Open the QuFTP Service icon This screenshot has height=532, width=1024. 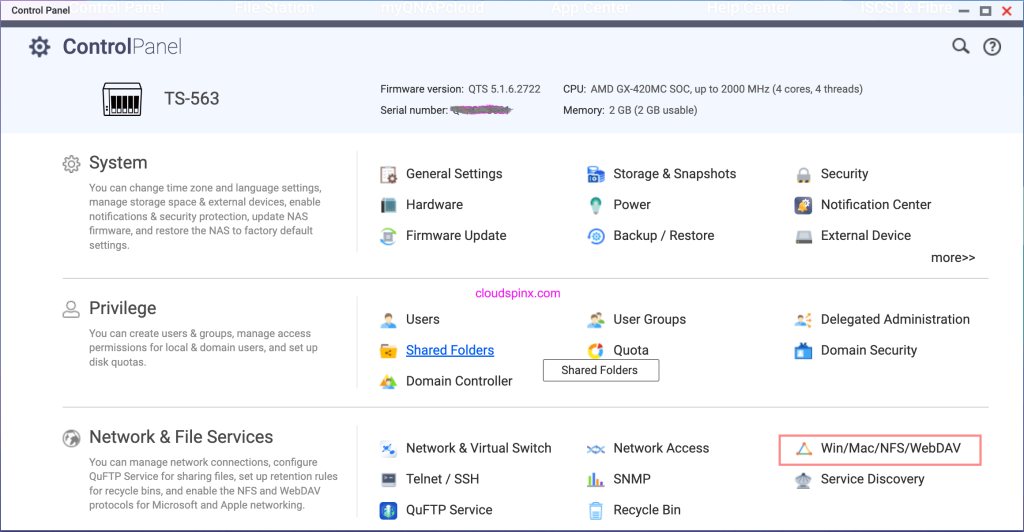point(389,510)
